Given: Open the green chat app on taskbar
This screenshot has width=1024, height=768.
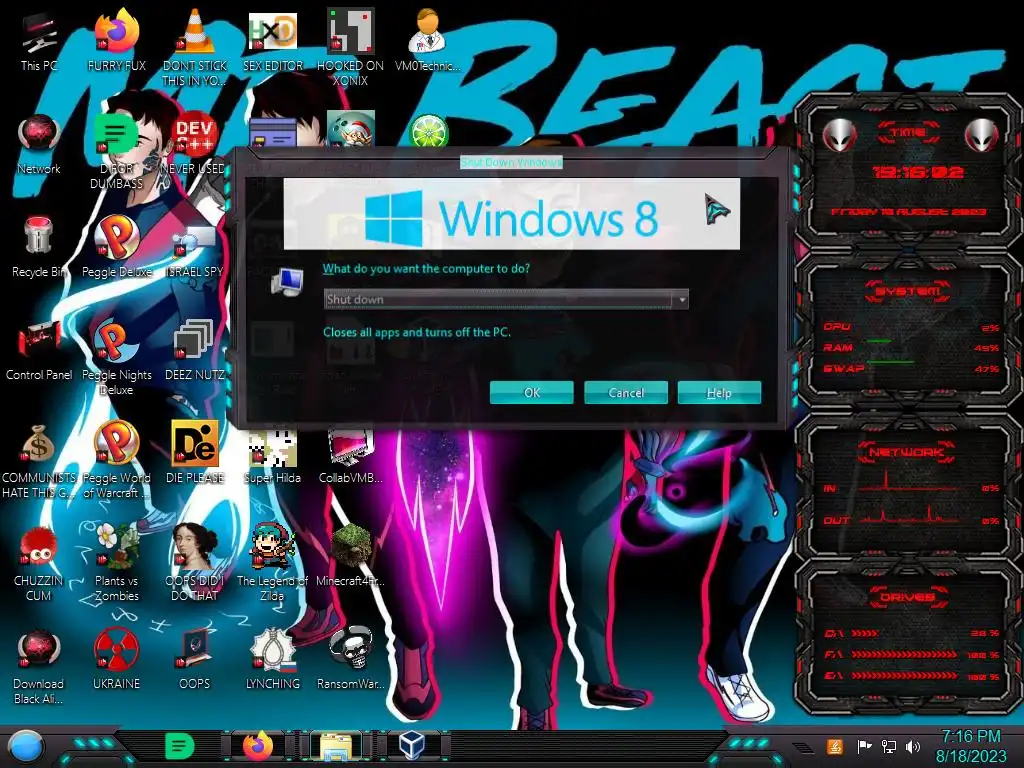Looking at the screenshot, I should coord(180,746).
